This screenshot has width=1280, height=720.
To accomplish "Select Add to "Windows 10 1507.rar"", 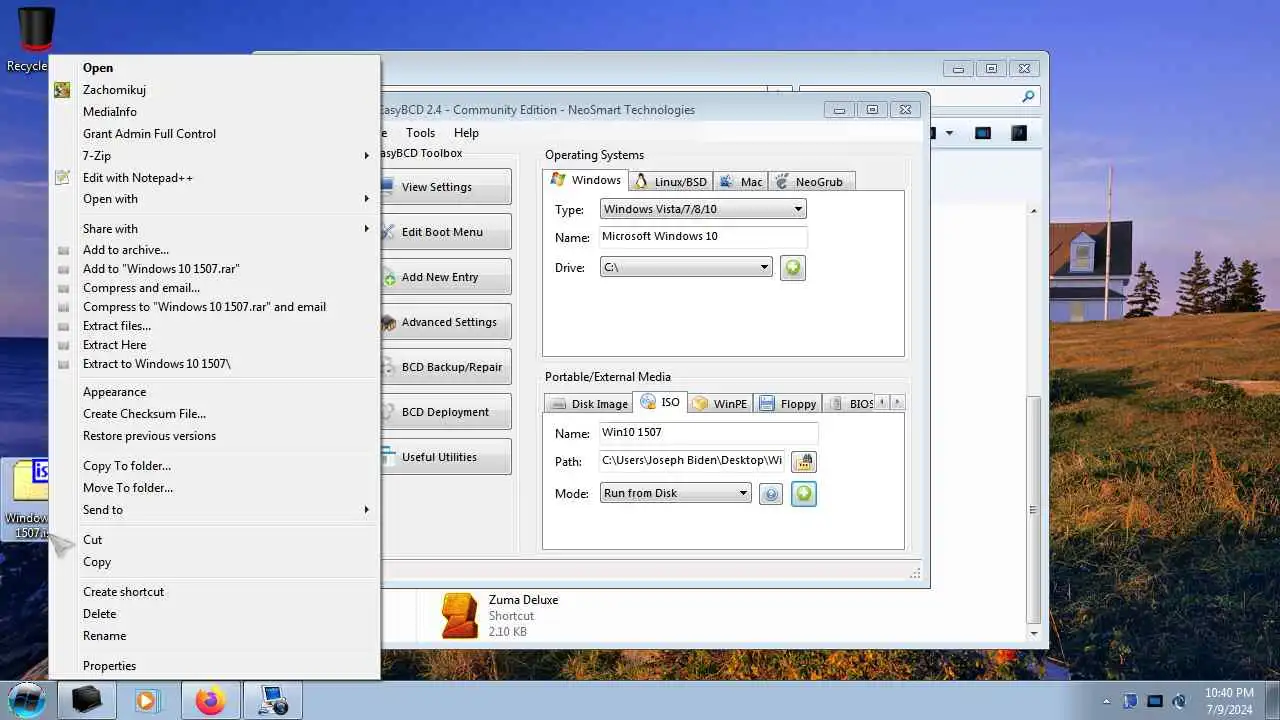I will tap(214, 269).
